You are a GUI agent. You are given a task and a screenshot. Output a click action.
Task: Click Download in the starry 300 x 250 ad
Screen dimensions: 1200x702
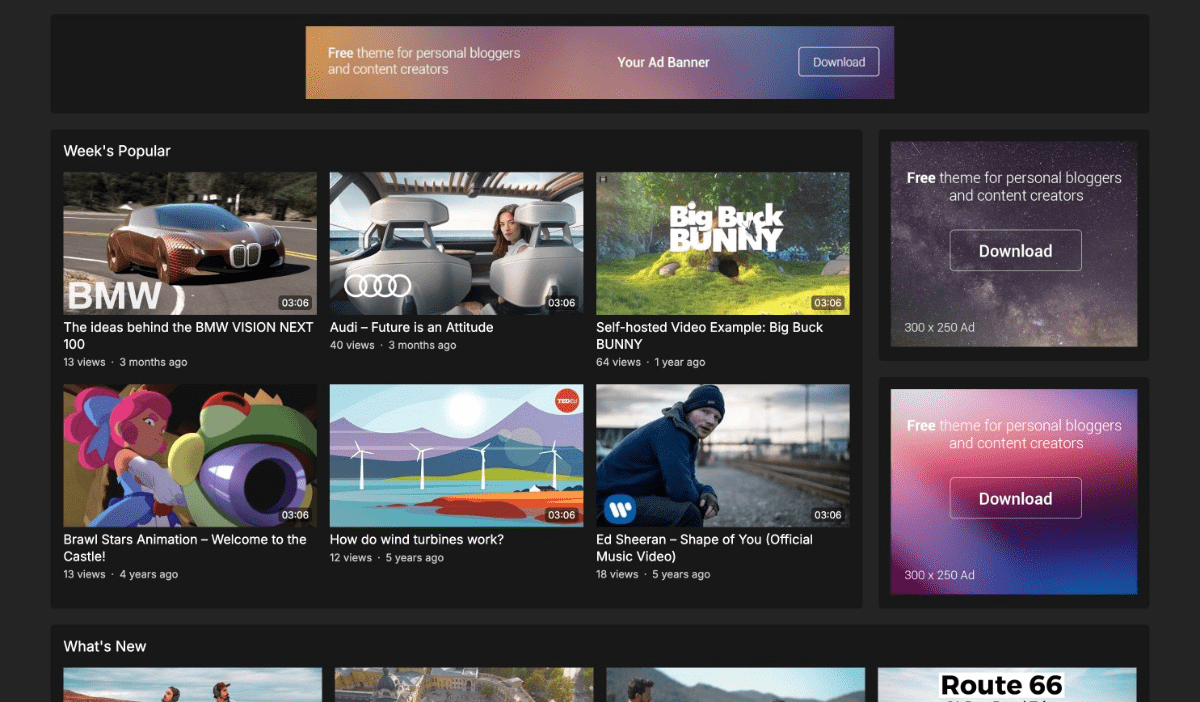pos(1015,251)
